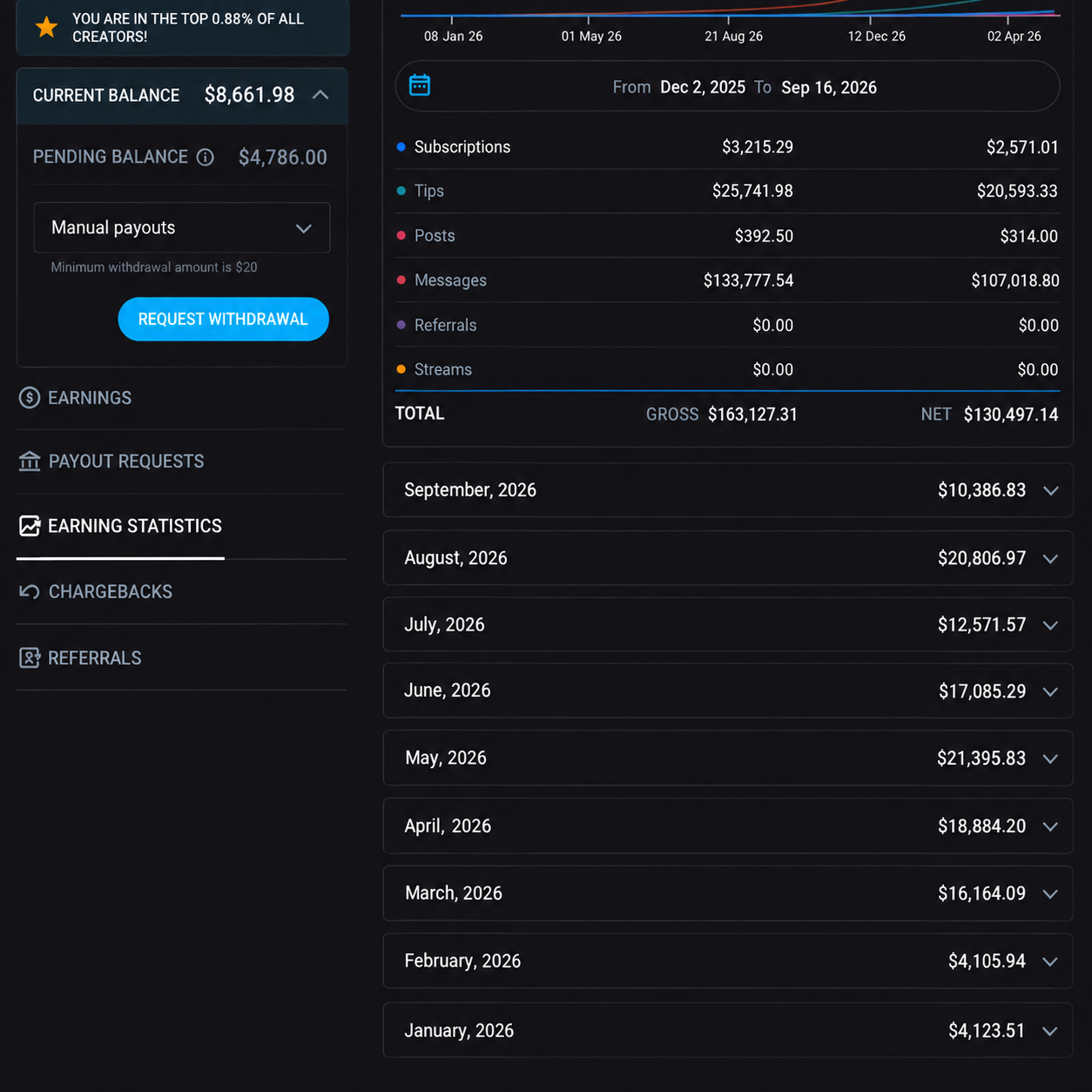
Task: Click the Earning Statistics chart icon
Action: click(30, 526)
